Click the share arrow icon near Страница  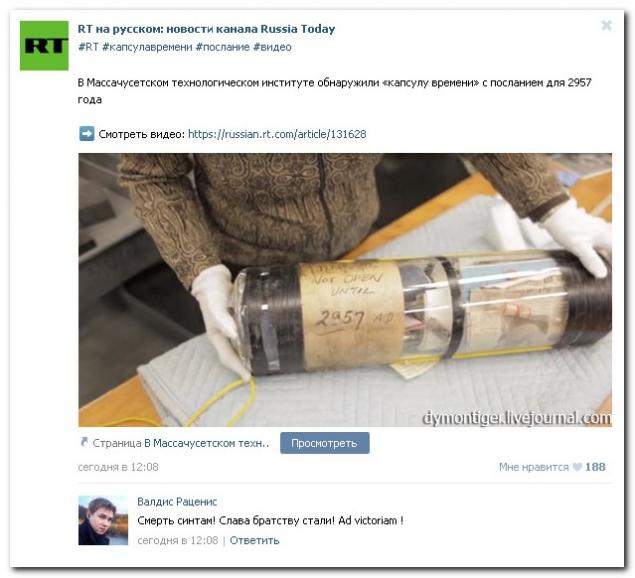(x=84, y=442)
